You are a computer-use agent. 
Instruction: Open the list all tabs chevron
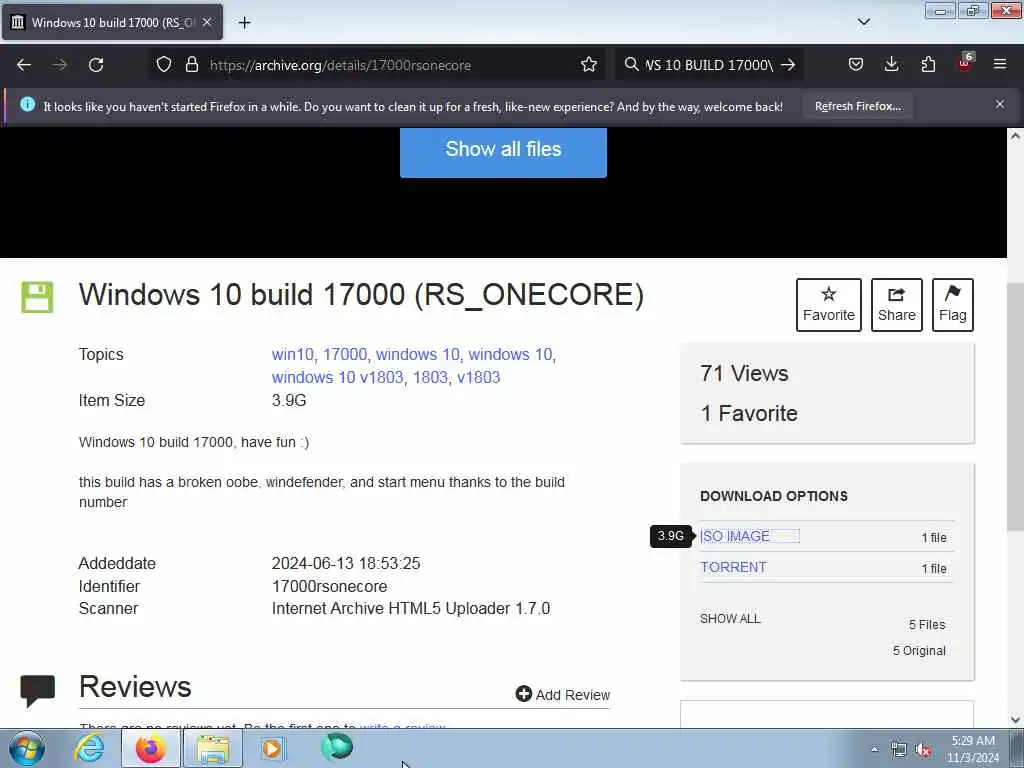pos(863,22)
